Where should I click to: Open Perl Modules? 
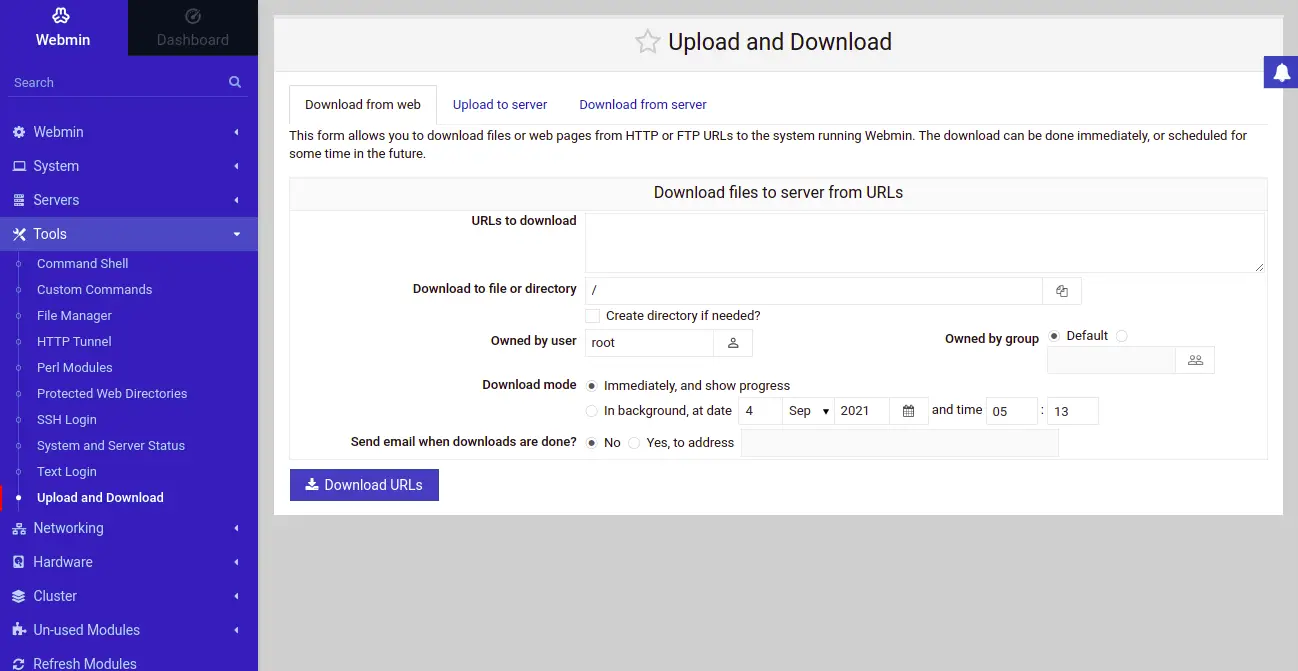pos(74,367)
